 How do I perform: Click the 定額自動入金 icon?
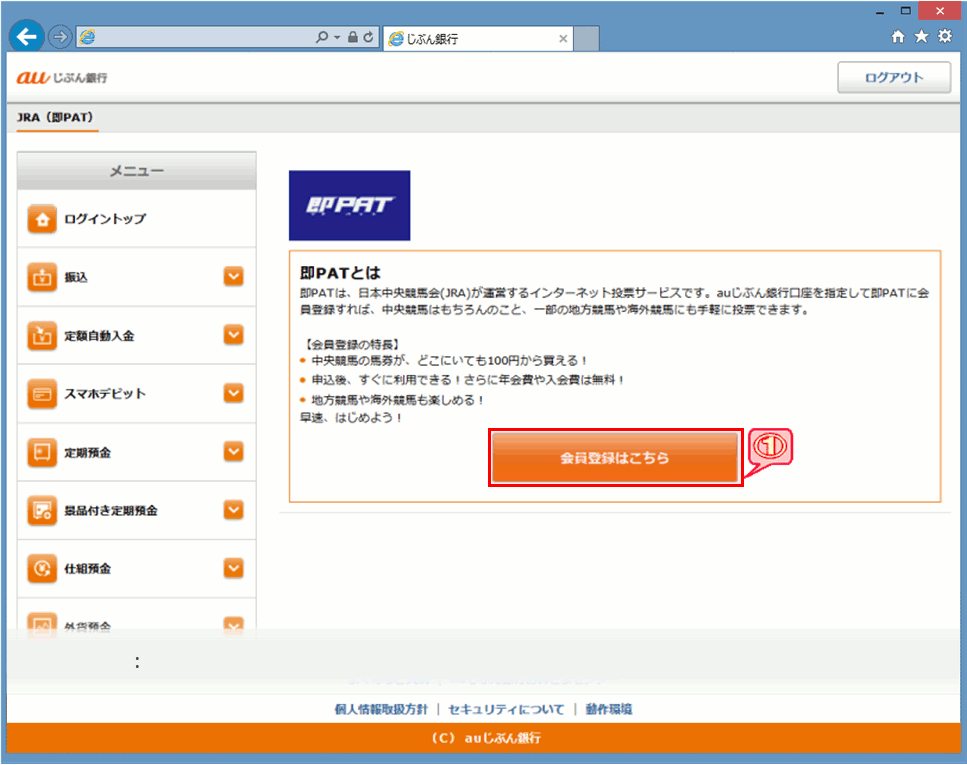[x=42, y=336]
